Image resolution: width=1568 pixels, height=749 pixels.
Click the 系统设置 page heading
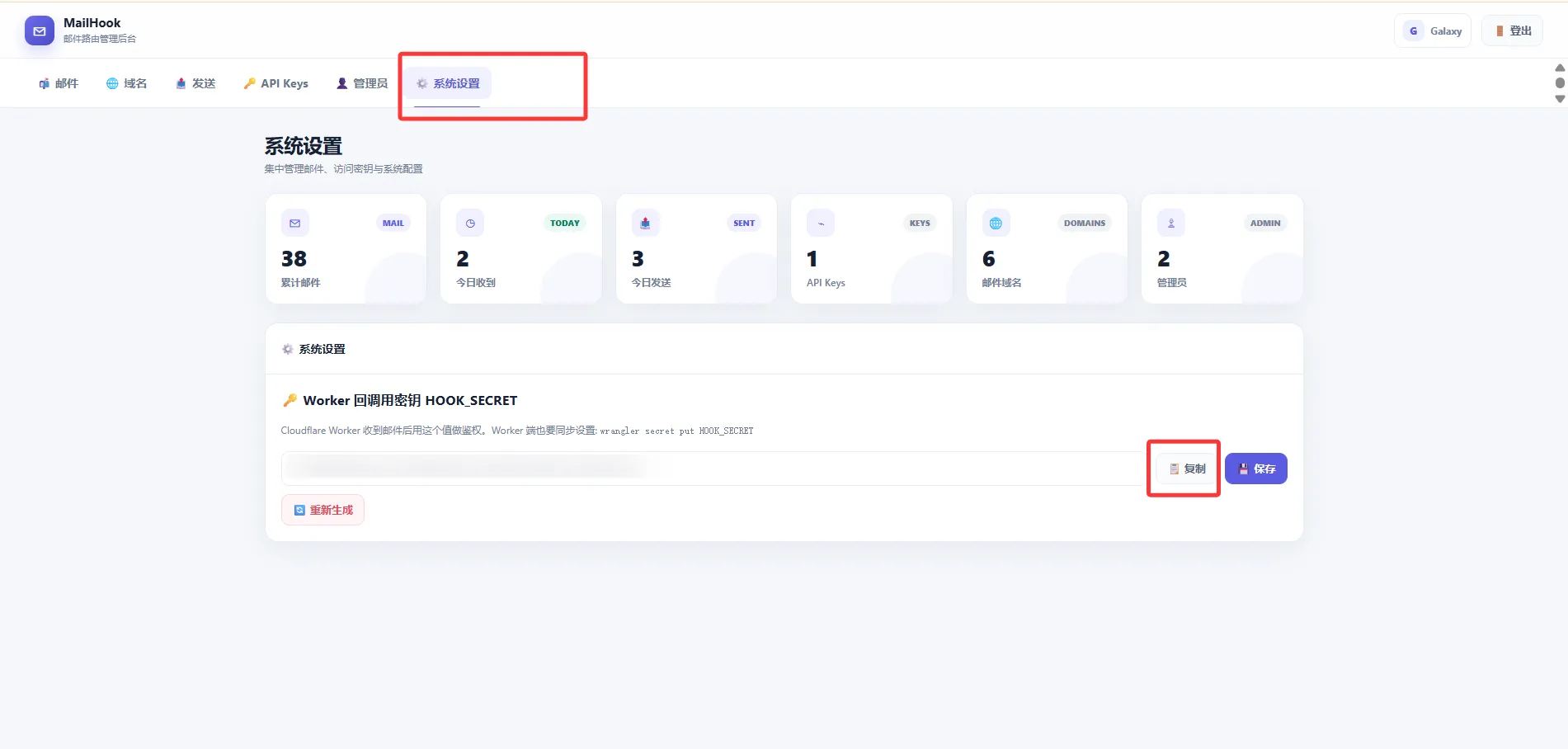click(303, 146)
